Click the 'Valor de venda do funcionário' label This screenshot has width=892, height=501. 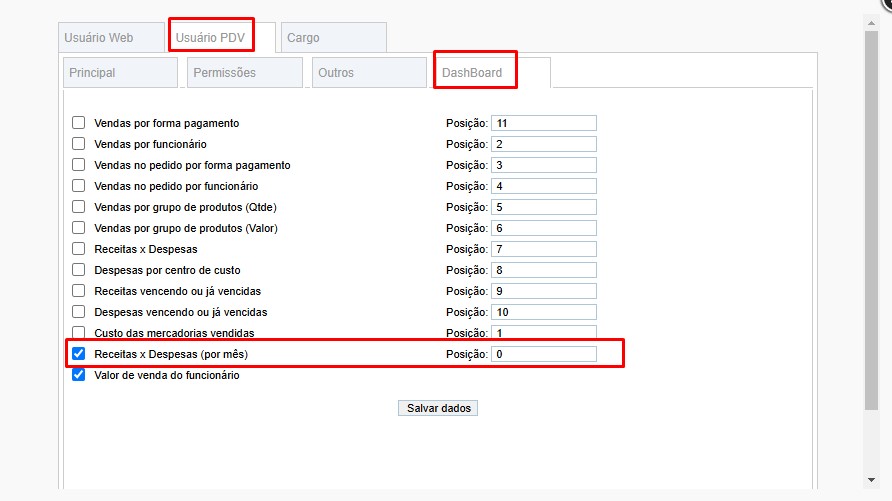[167, 375]
